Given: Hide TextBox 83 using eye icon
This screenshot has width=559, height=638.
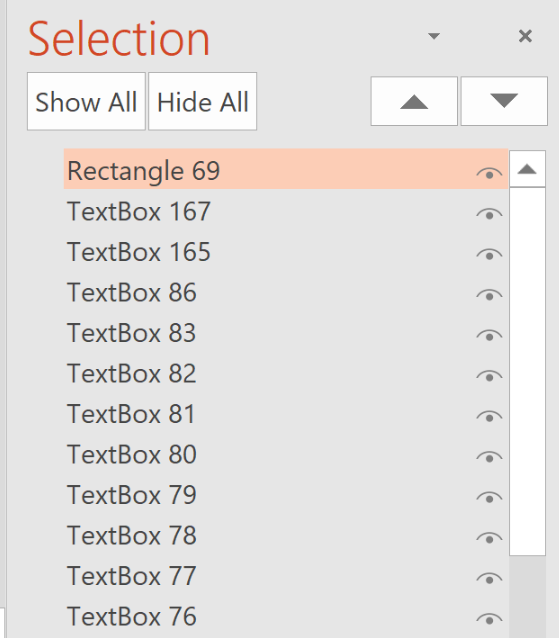Looking at the screenshot, I should pyautogui.click(x=489, y=336).
